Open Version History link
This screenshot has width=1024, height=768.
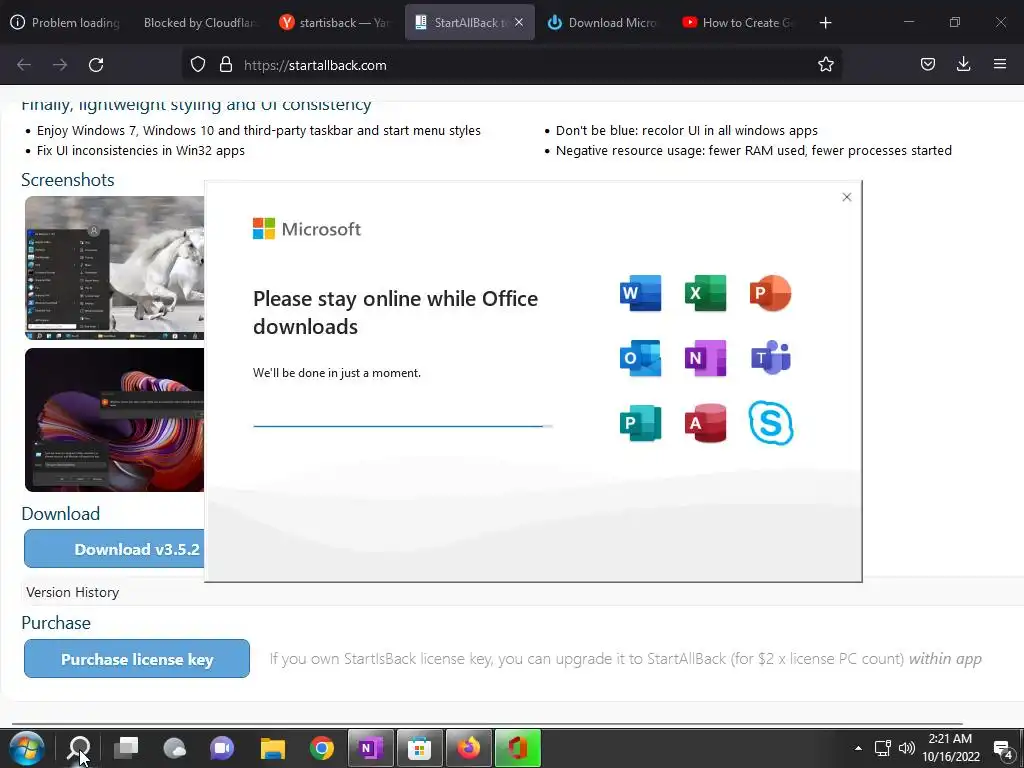point(72,592)
